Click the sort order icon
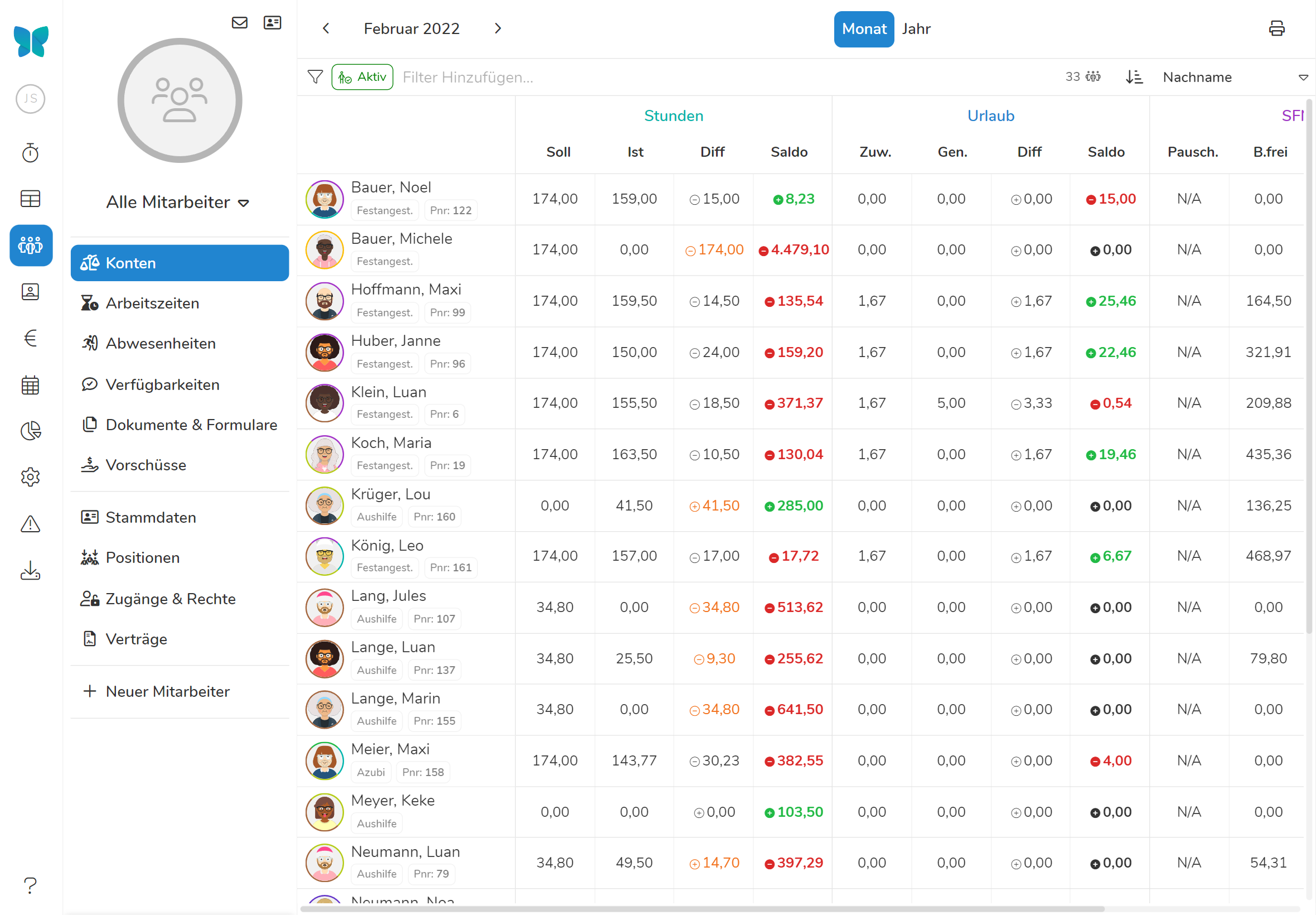Viewport: 1316px width, 915px height. click(x=1134, y=77)
